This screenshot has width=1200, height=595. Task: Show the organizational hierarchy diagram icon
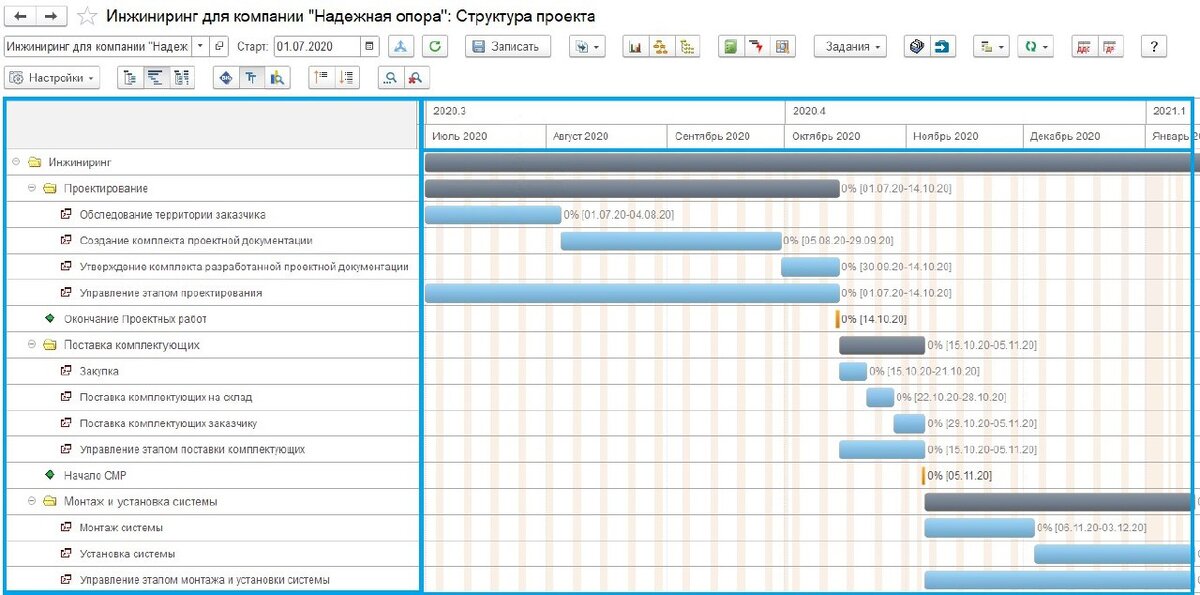pyautogui.click(x=660, y=46)
